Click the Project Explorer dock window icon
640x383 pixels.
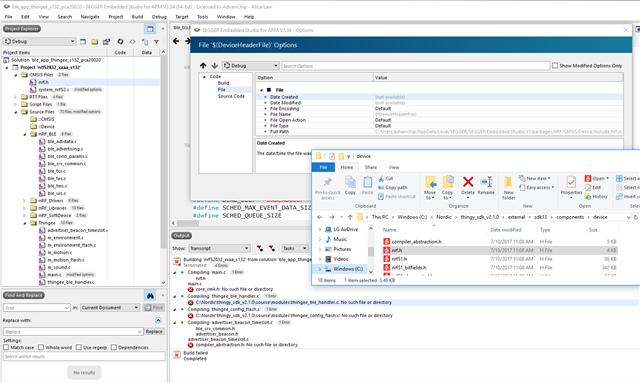[x=150, y=29]
